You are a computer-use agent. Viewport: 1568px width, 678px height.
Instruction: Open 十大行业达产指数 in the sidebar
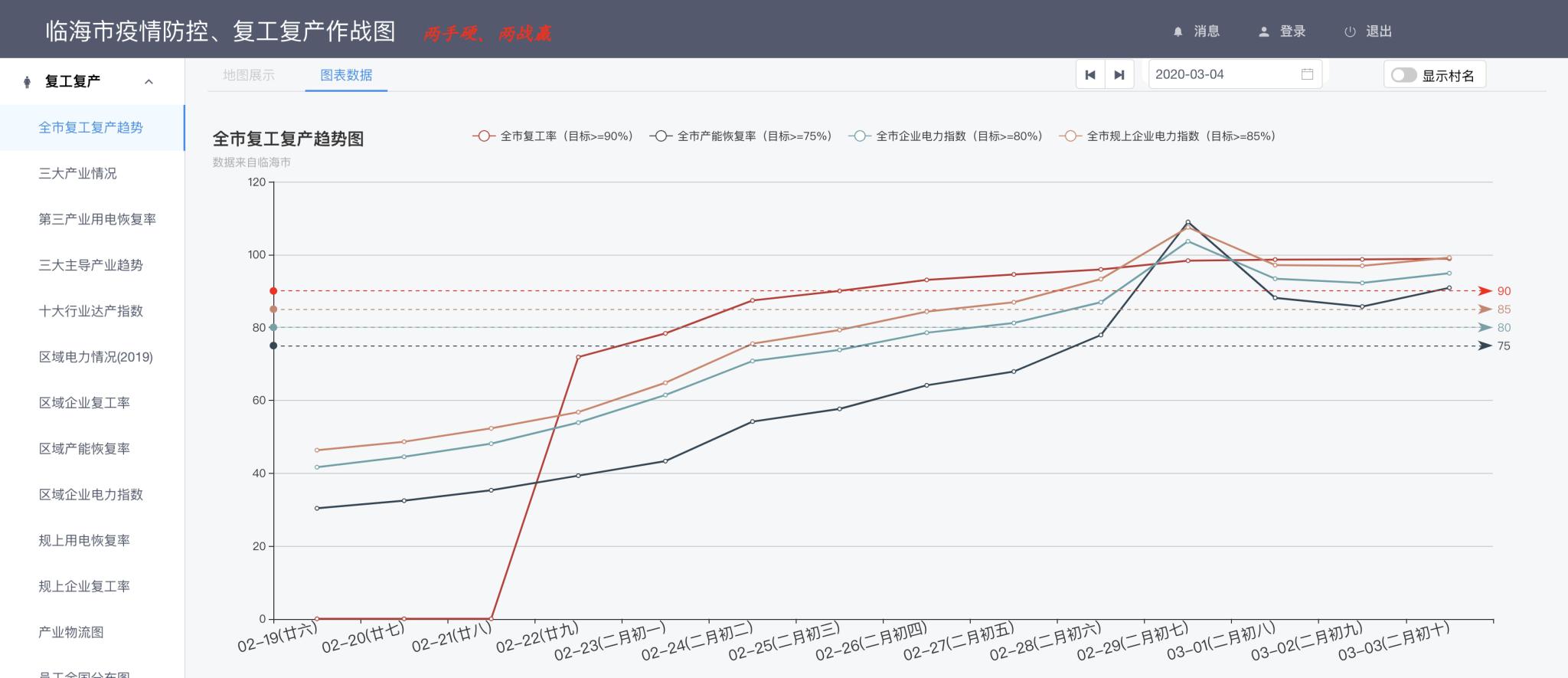91,311
